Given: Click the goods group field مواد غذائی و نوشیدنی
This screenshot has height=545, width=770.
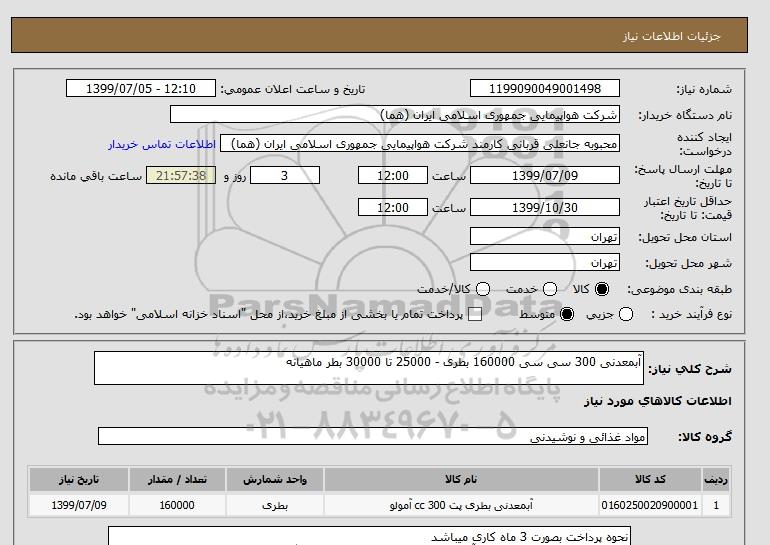Looking at the screenshot, I should [373, 436].
